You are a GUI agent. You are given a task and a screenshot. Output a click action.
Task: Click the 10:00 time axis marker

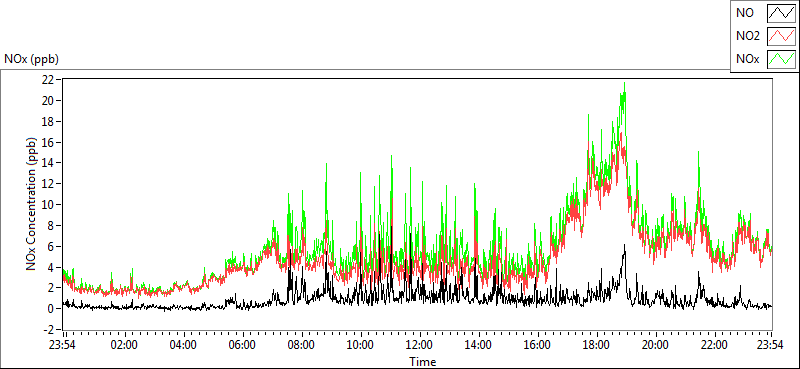pos(361,344)
